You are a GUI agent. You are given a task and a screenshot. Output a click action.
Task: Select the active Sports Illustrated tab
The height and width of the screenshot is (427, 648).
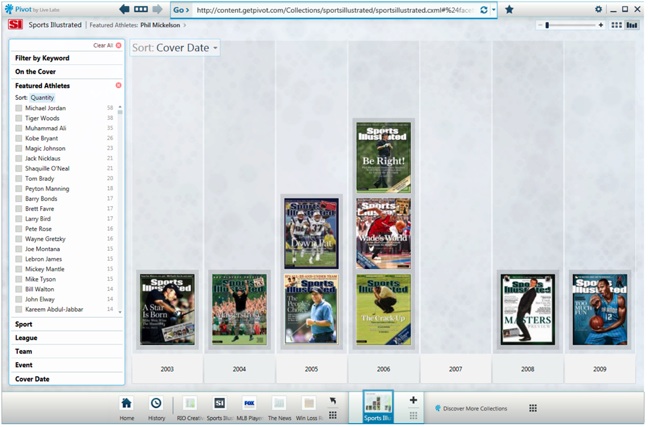[x=378, y=407]
